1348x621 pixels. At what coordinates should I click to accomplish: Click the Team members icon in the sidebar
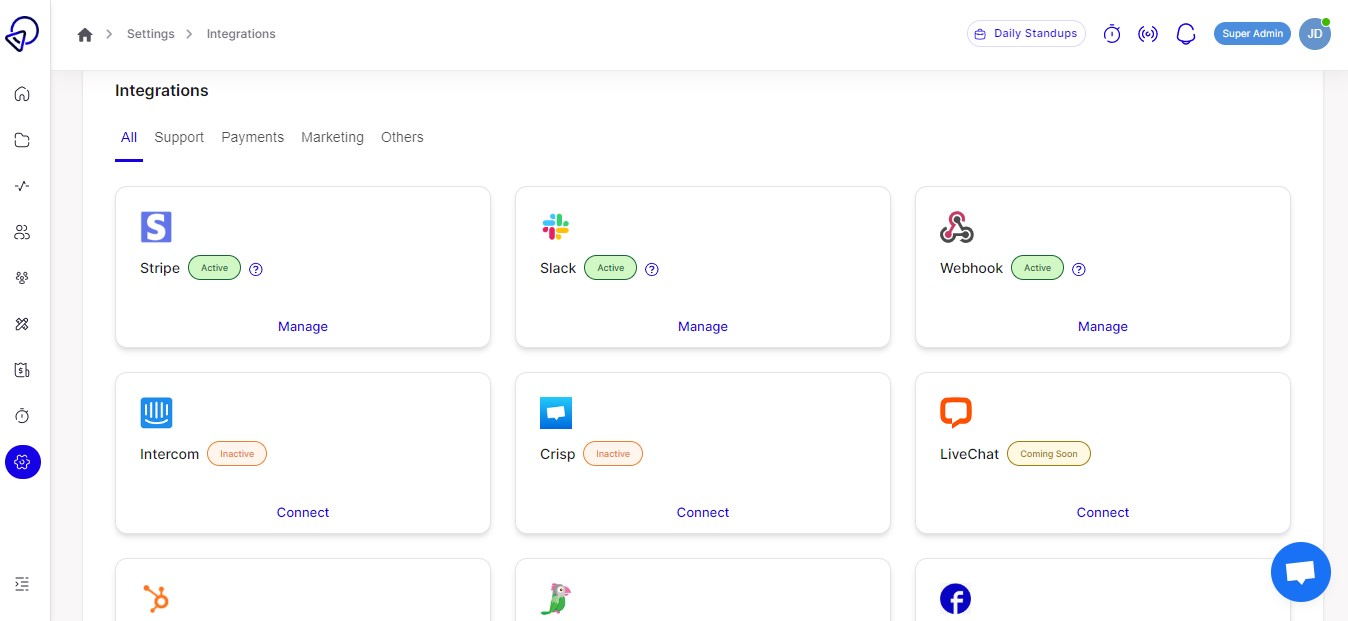point(22,231)
